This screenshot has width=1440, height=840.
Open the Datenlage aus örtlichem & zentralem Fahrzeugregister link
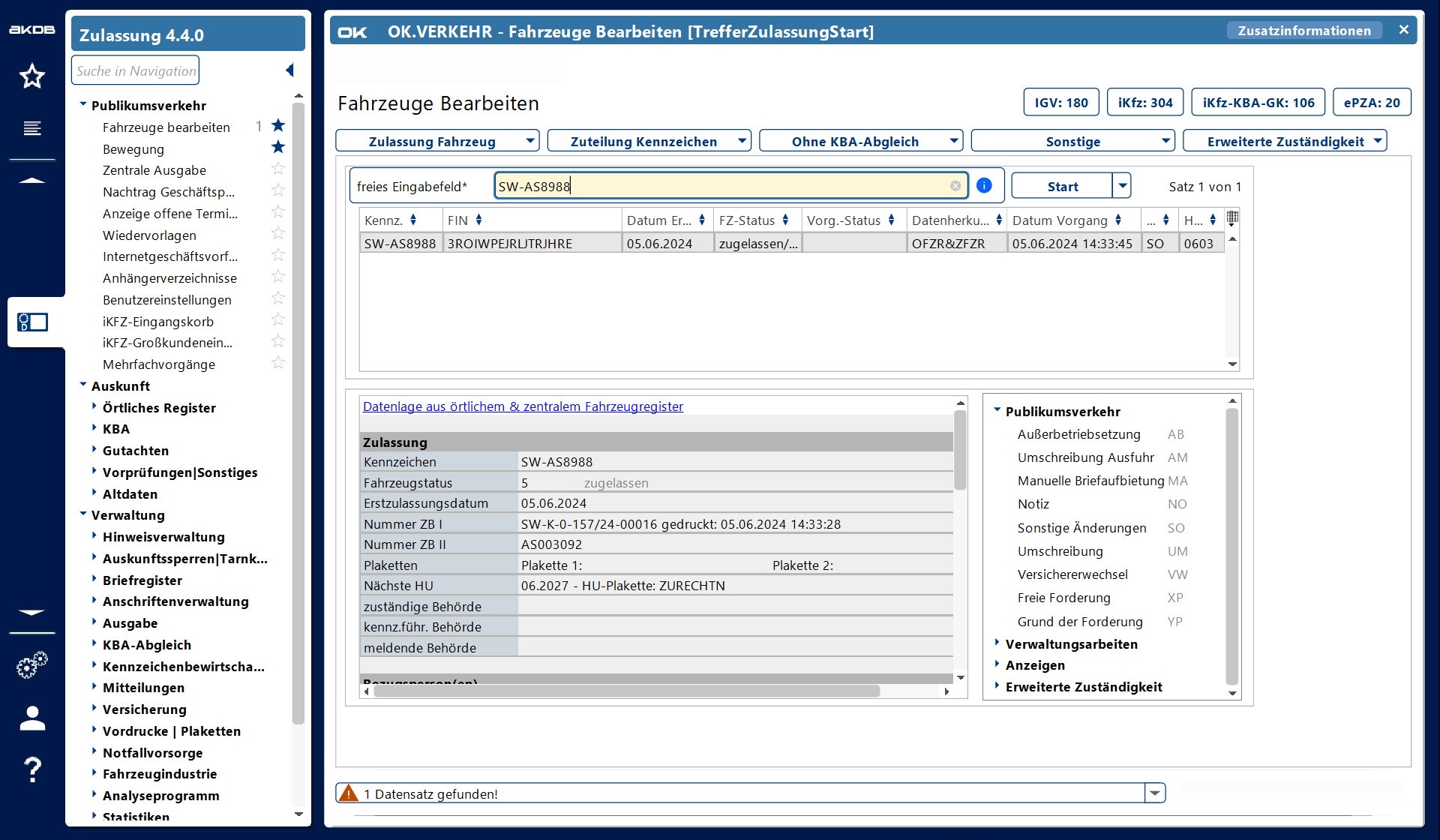[x=523, y=406]
